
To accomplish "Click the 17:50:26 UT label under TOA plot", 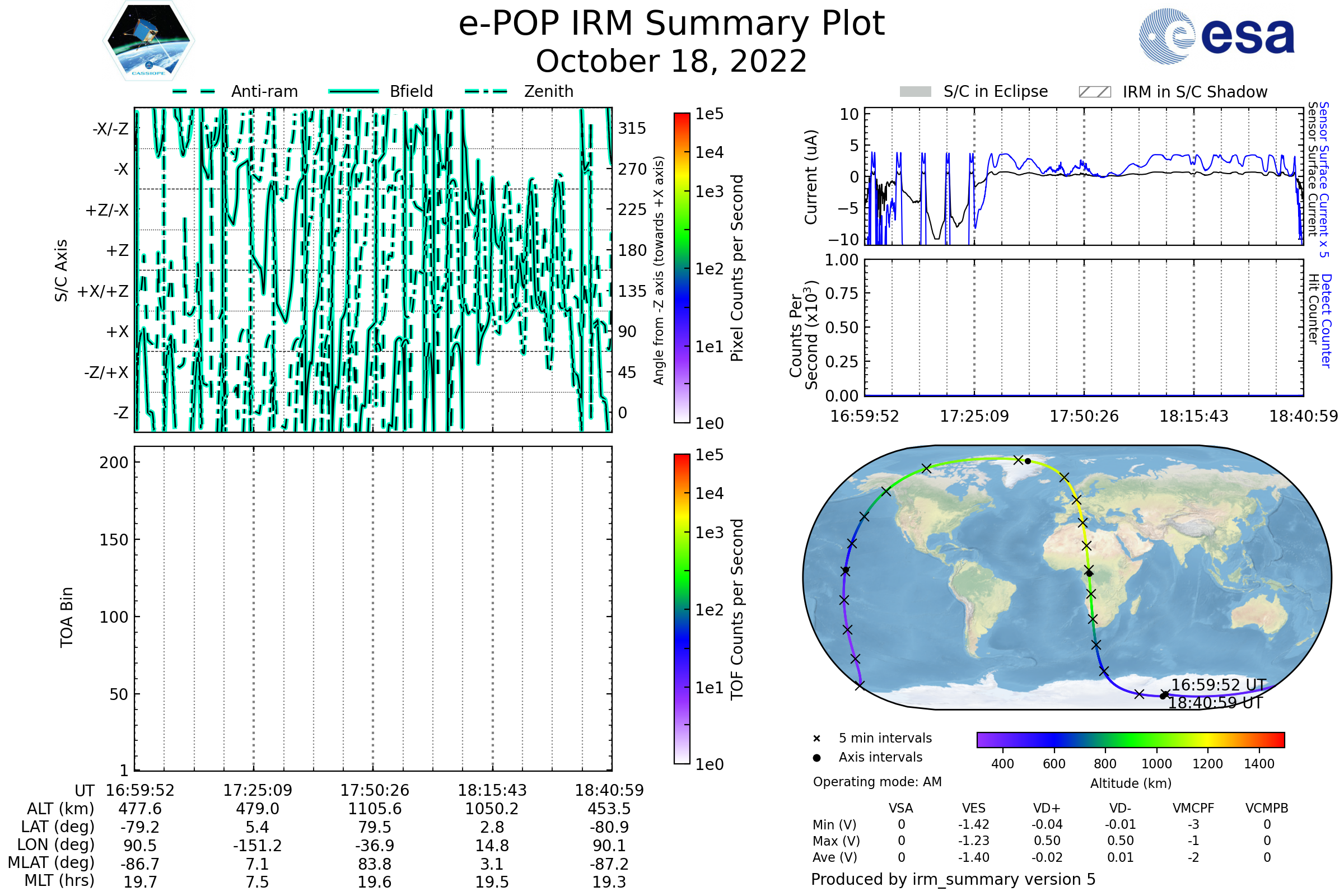I will click(x=374, y=790).
